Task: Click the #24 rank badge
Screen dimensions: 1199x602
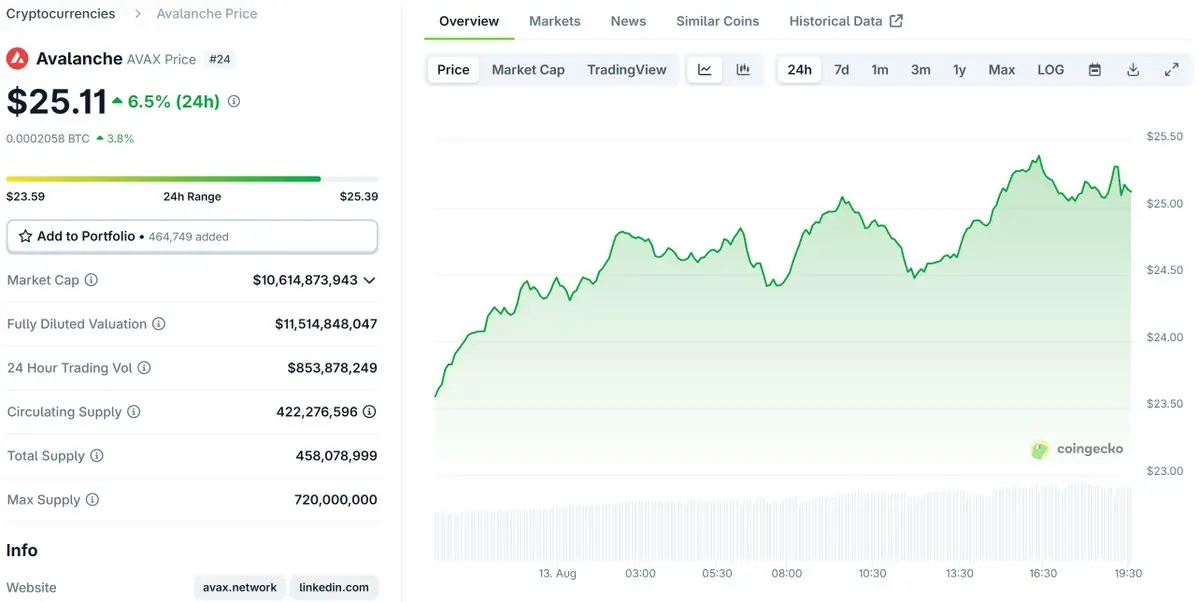Action: (x=220, y=59)
